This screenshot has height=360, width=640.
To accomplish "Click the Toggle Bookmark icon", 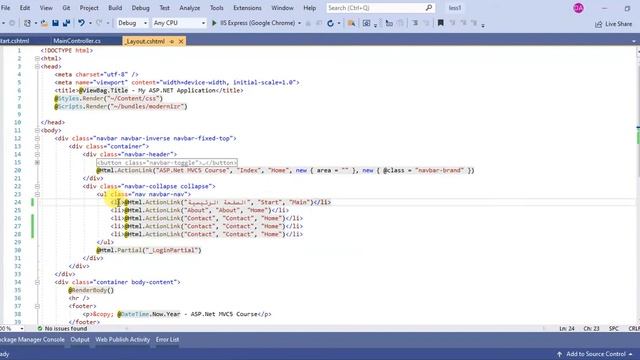I will click(440, 23).
